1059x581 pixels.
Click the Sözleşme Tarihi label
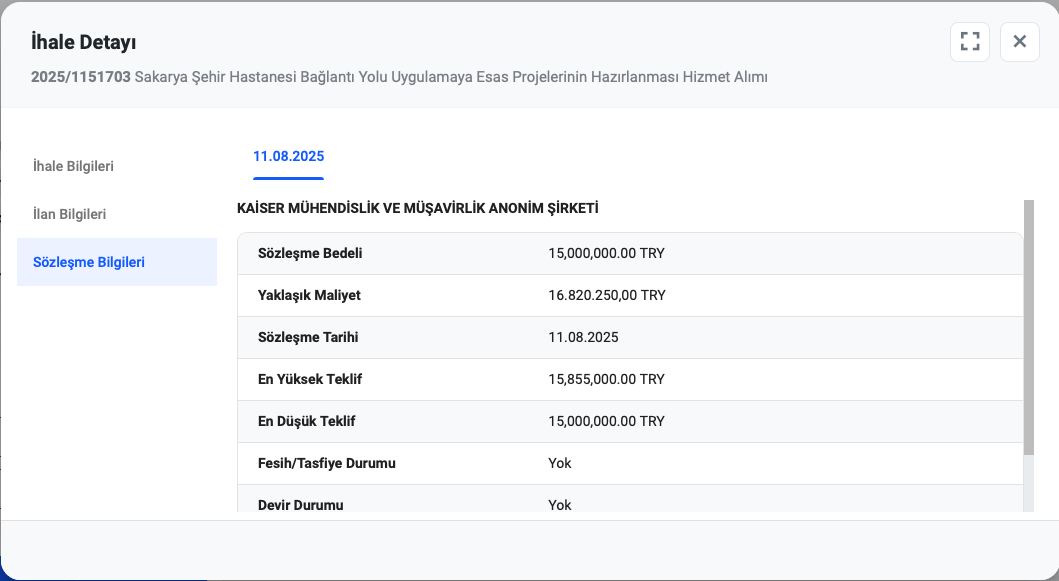[x=308, y=337]
